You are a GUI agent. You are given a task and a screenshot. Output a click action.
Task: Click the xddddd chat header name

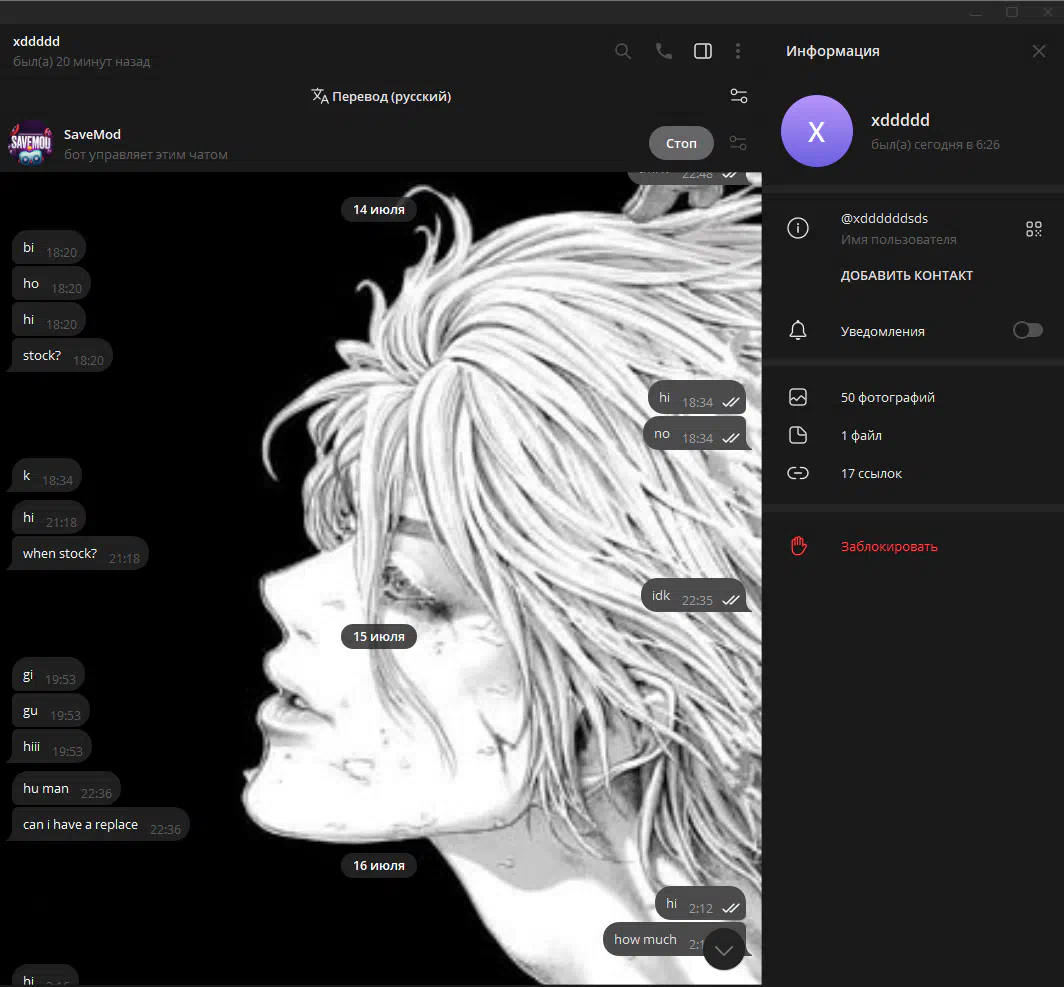(36, 41)
